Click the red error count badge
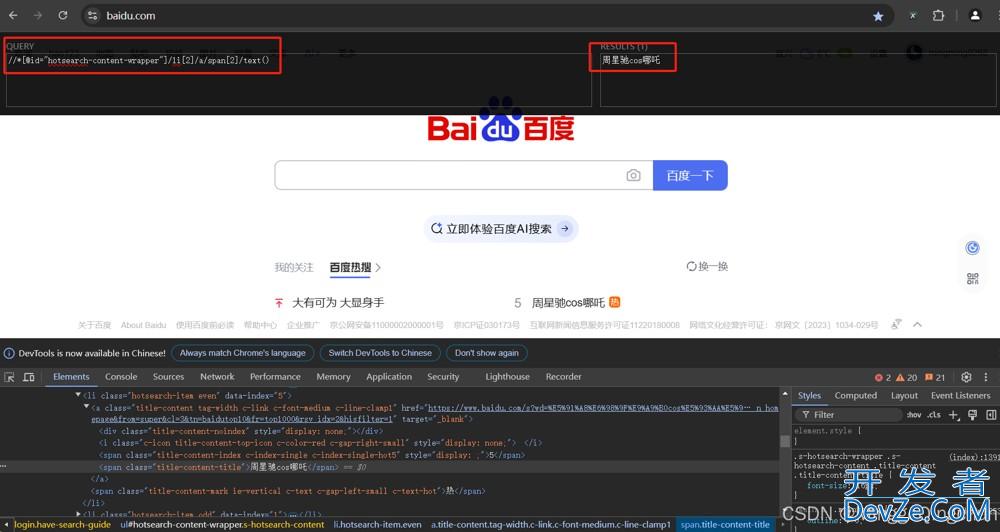1000x532 pixels. [883, 377]
